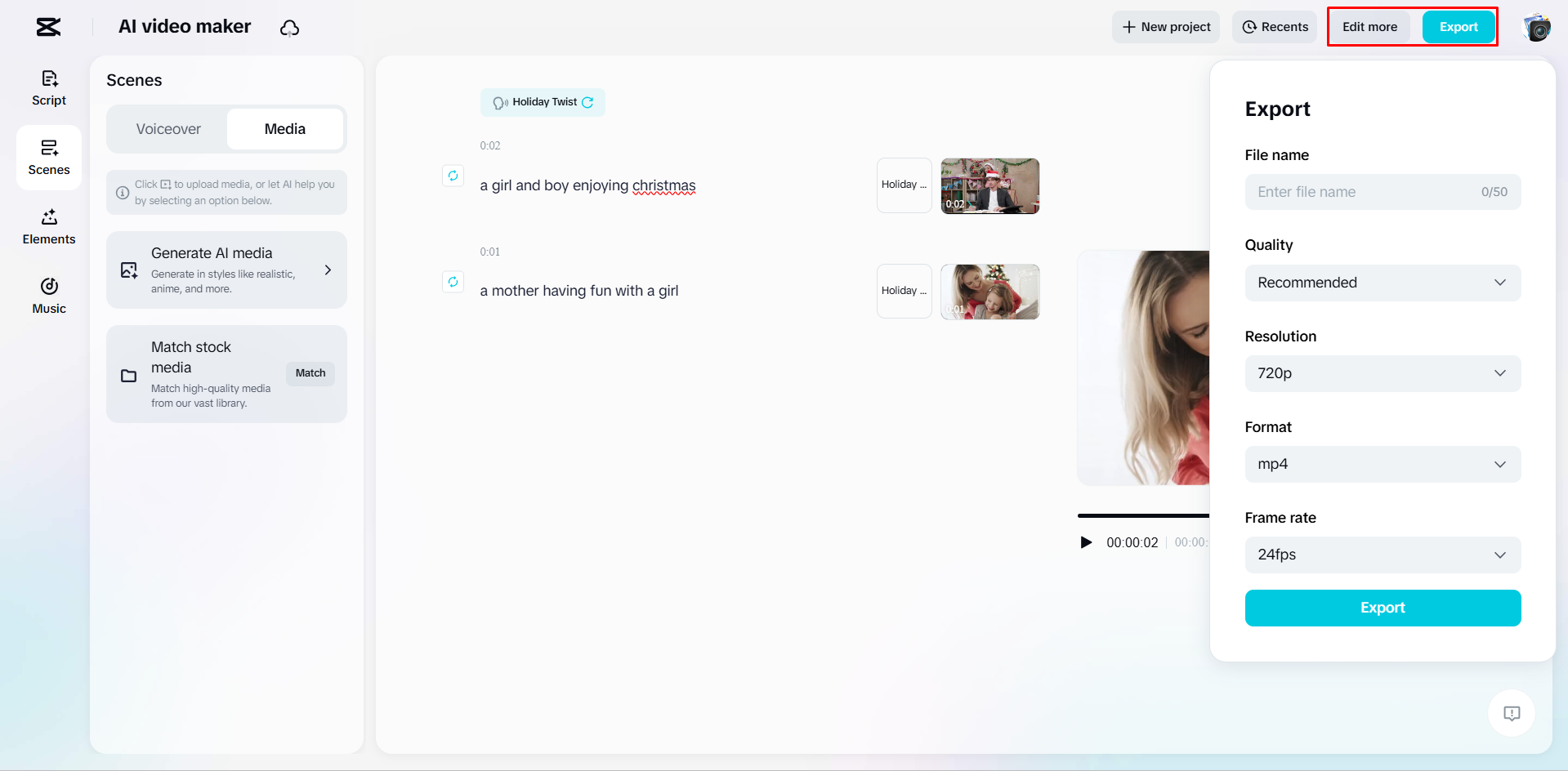
Task: Click the large Export button in panel
Action: point(1383,608)
